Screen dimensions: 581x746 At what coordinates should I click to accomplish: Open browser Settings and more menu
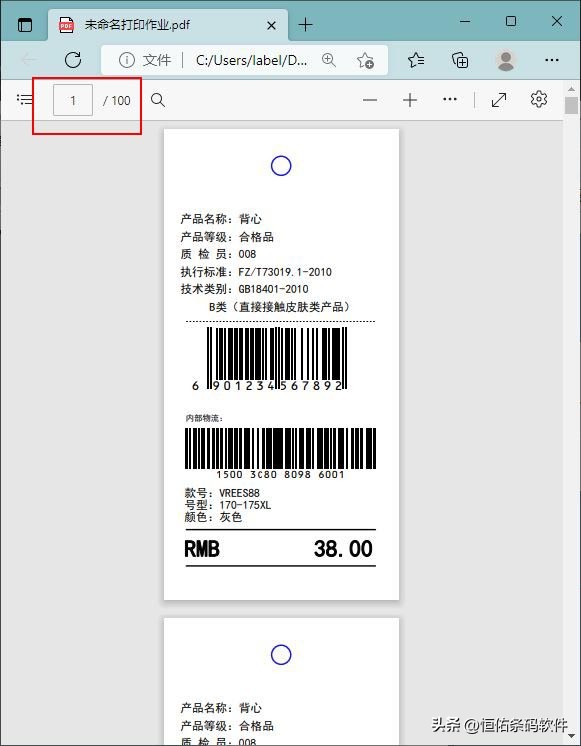point(551,60)
